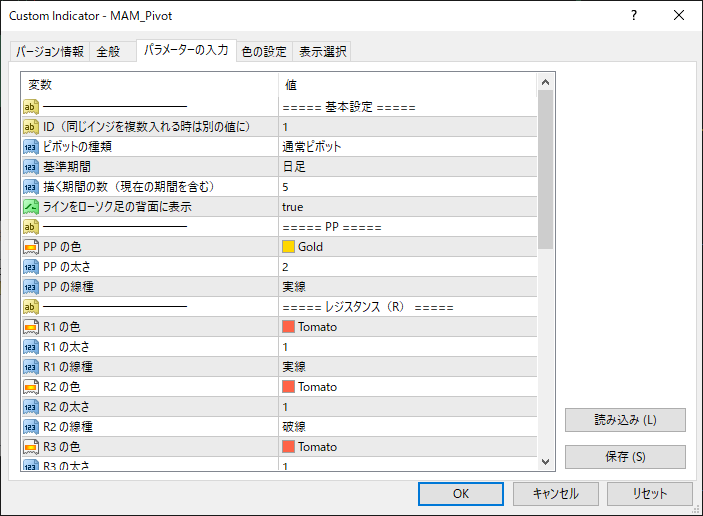Click the 123 icon beside R2 の線種
Image resolution: width=703 pixels, height=516 pixels.
pos(31,427)
